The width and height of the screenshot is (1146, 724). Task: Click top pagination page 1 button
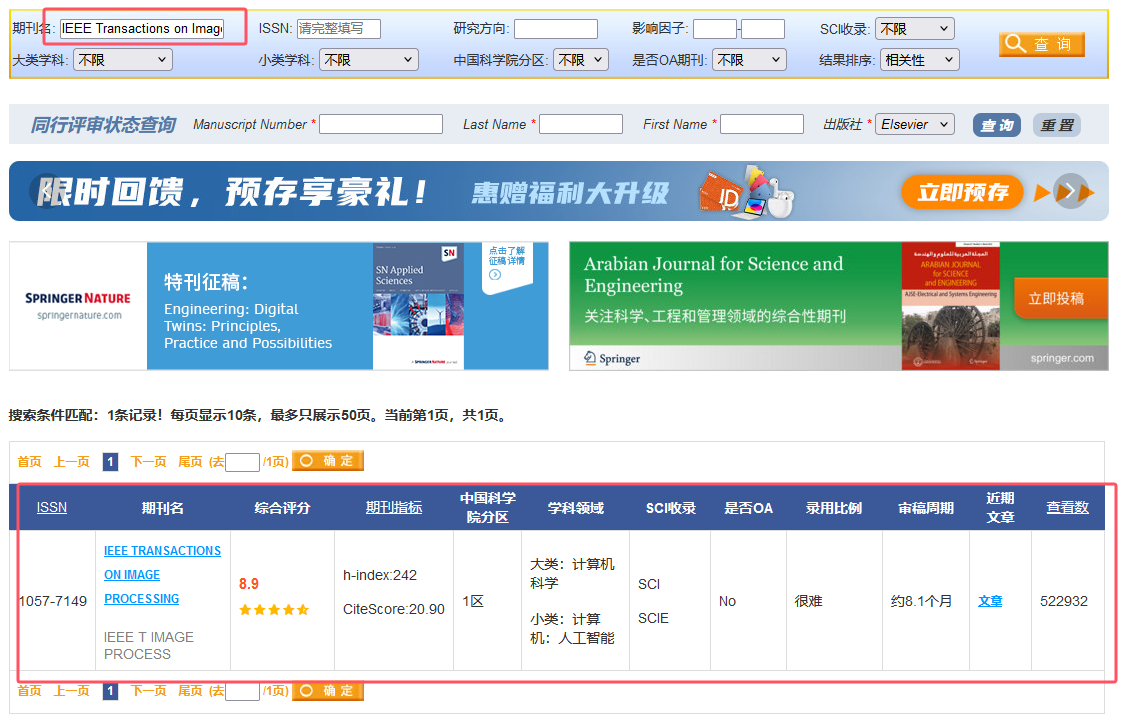110,462
